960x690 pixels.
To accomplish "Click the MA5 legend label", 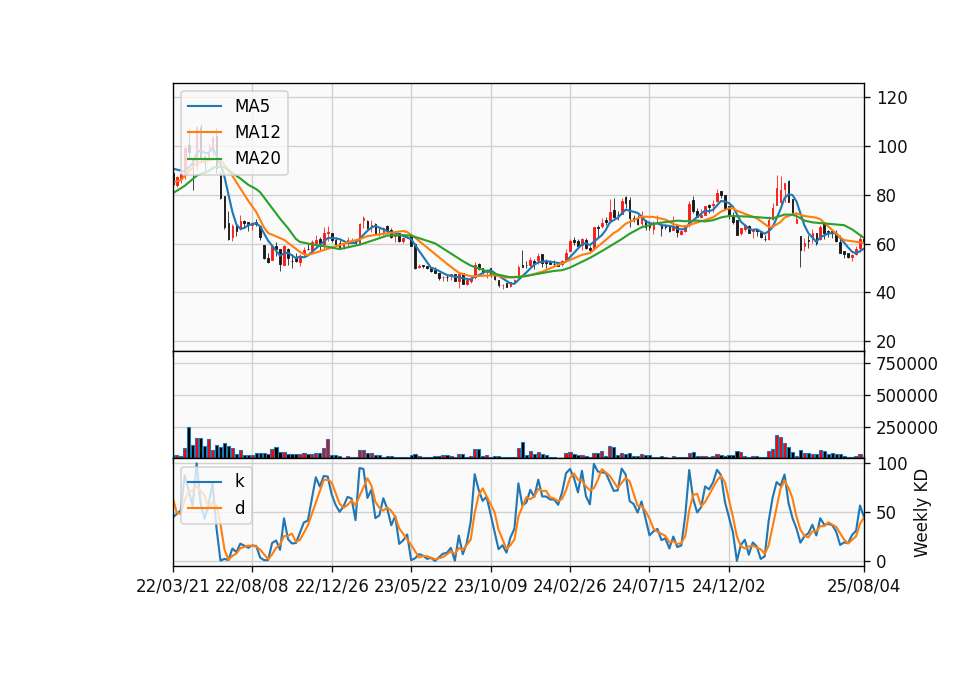I will [252, 106].
